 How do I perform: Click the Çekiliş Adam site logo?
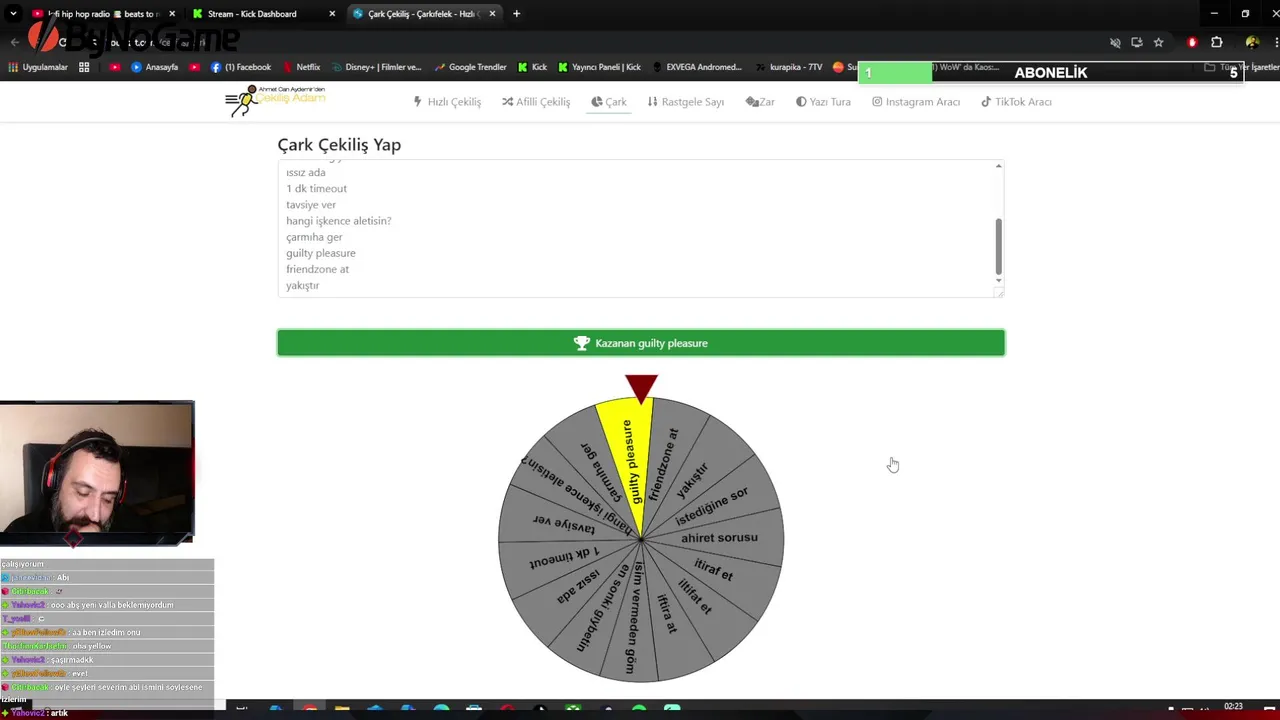[x=275, y=100]
